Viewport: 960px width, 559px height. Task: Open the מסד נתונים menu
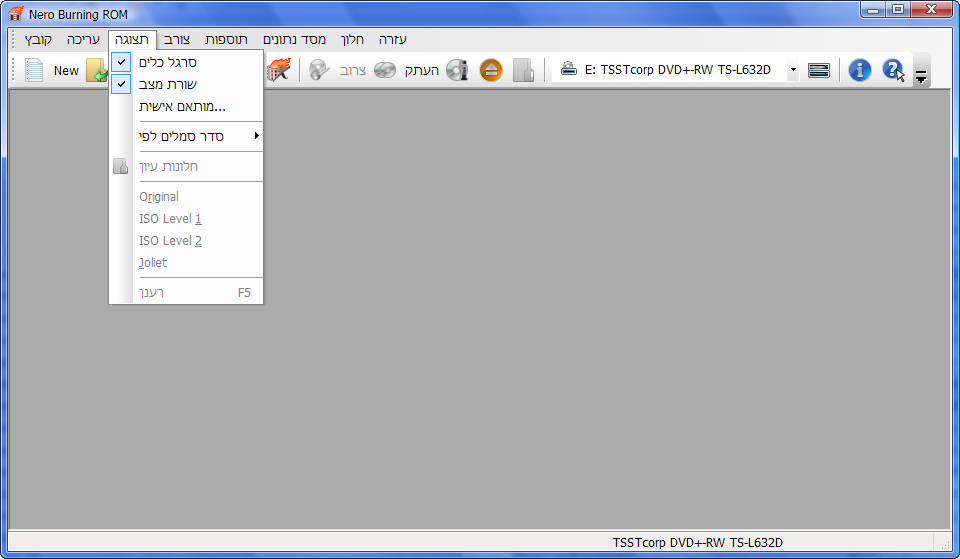[x=294, y=39]
